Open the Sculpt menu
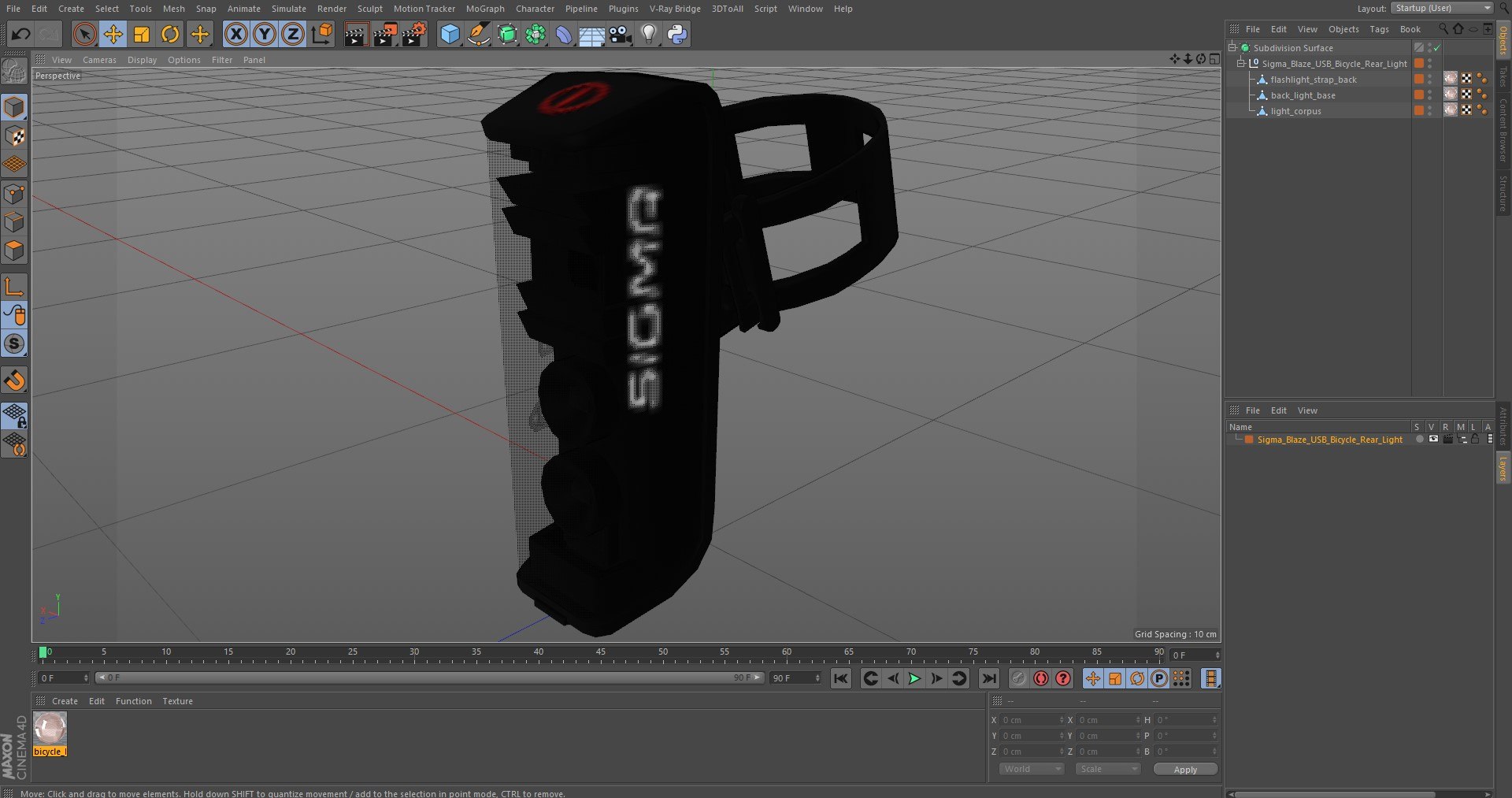The image size is (1512, 798). click(369, 9)
